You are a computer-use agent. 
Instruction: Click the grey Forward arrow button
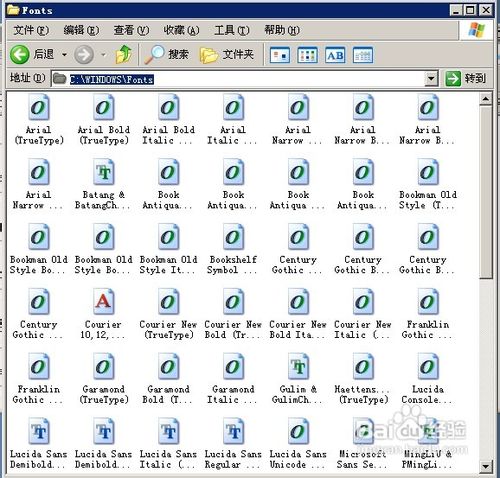(x=83, y=54)
